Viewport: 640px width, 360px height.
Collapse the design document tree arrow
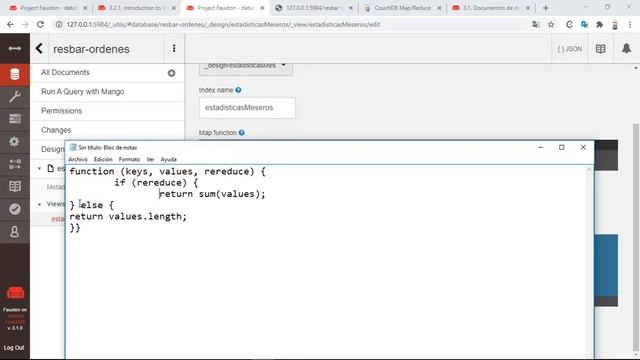coord(40,169)
